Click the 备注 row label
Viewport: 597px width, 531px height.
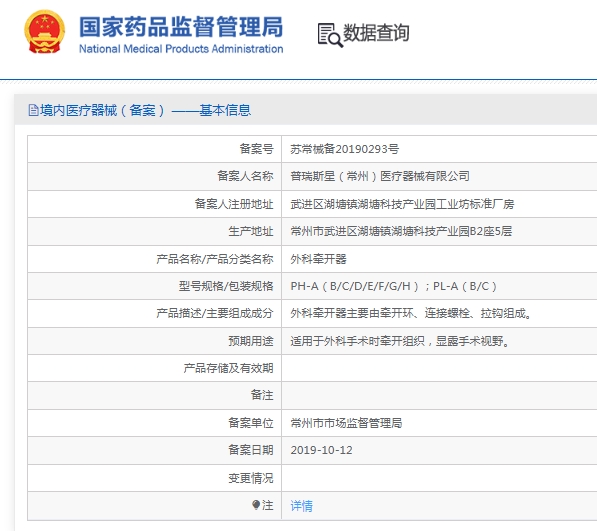coord(262,395)
